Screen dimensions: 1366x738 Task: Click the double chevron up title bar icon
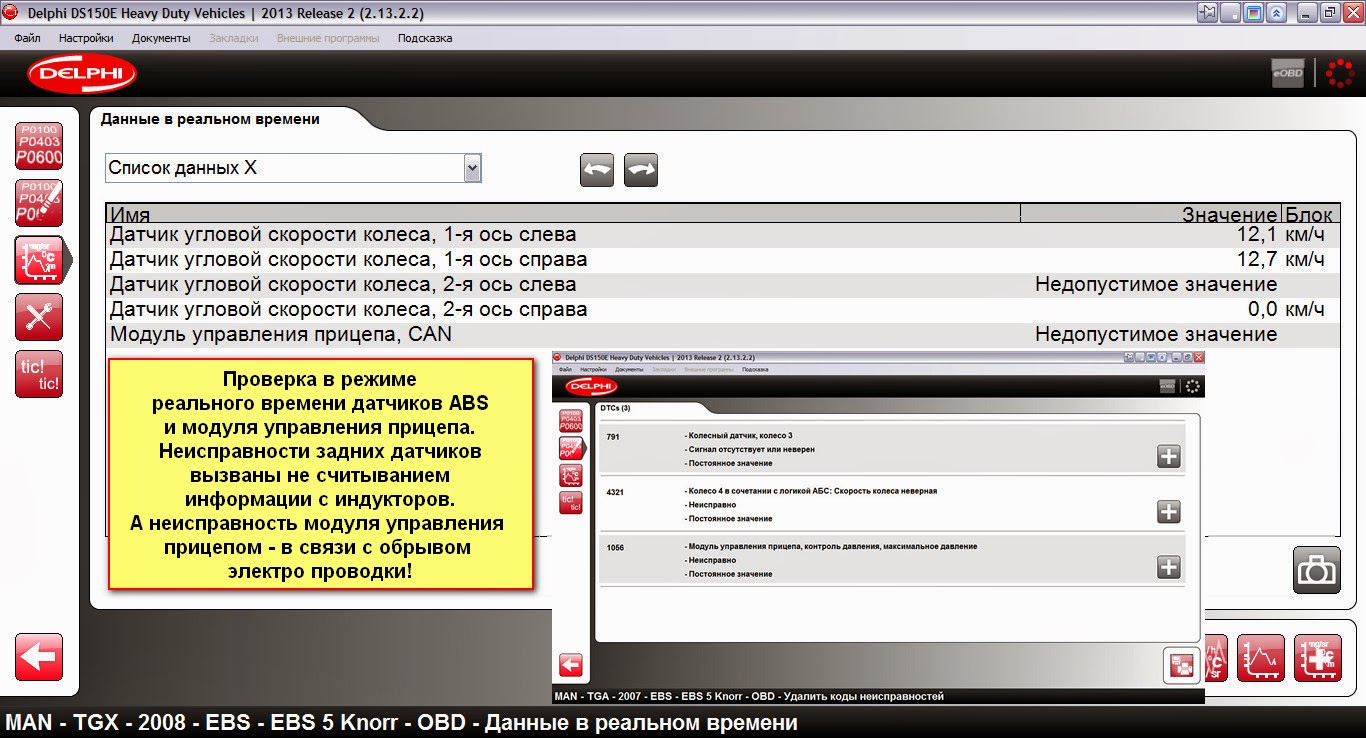(x=1277, y=13)
